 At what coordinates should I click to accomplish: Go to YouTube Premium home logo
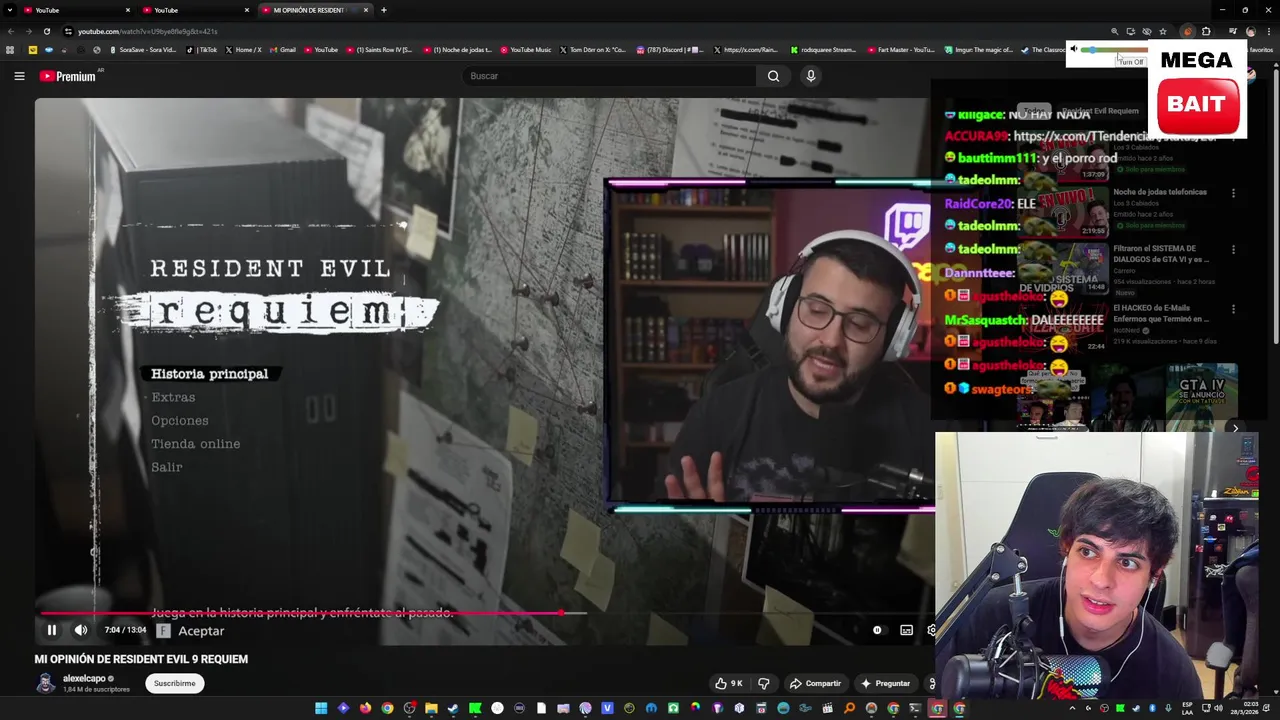pyautogui.click(x=67, y=76)
